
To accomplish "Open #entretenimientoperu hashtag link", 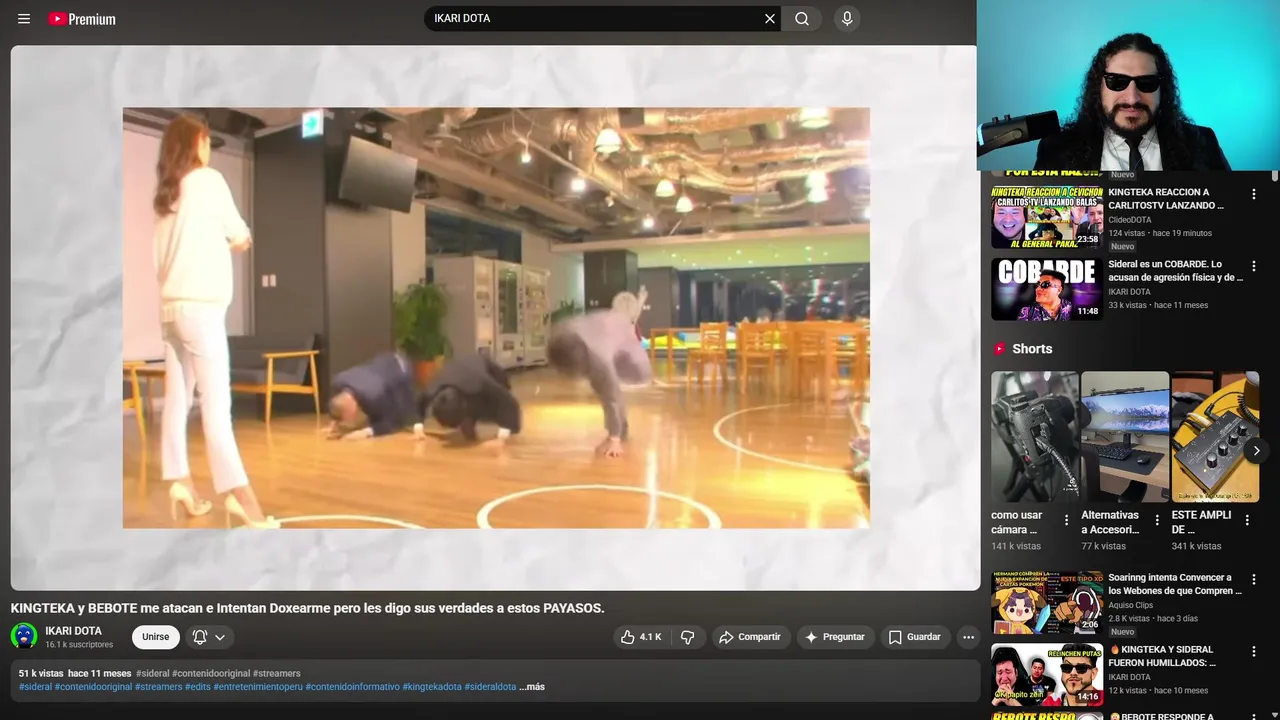I will pos(258,687).
